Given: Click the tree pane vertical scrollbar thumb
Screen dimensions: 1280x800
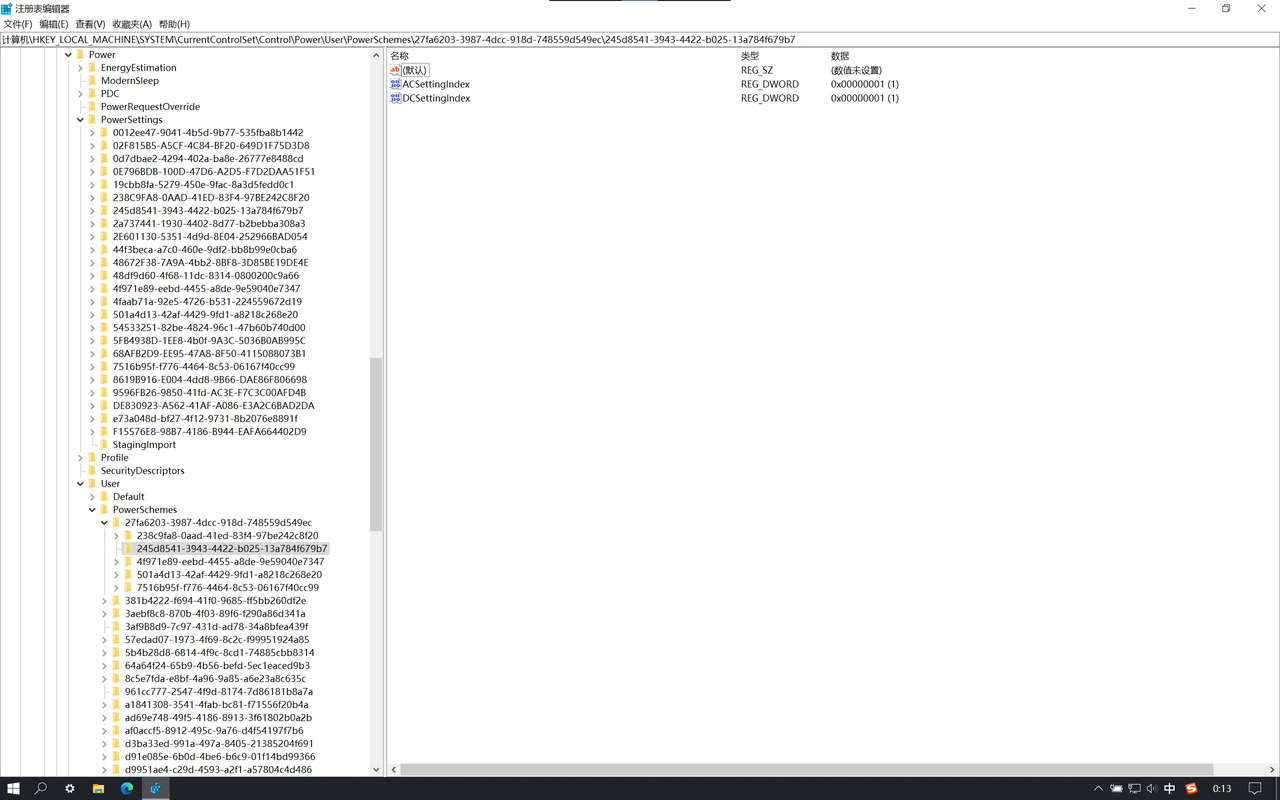Looking at the screenshot, I should [x=376, y=445].
